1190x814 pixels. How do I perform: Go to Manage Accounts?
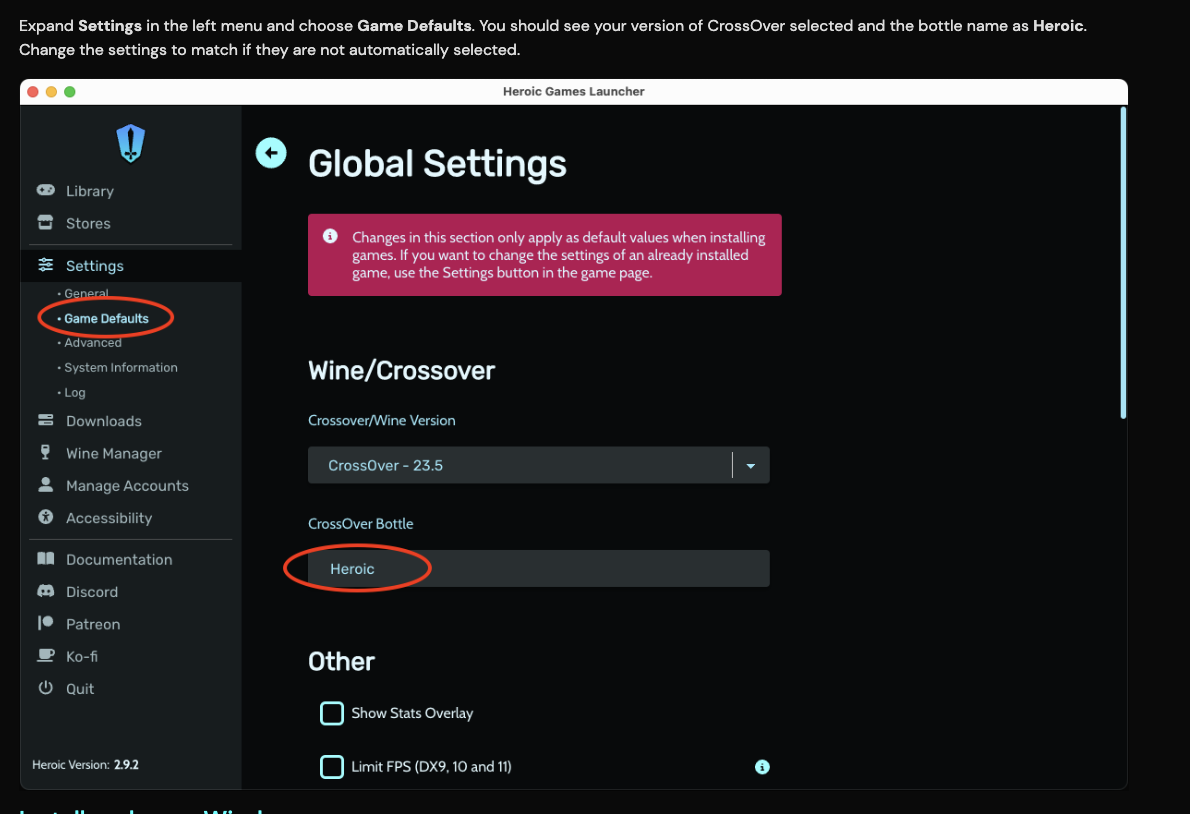pos(127,486)
